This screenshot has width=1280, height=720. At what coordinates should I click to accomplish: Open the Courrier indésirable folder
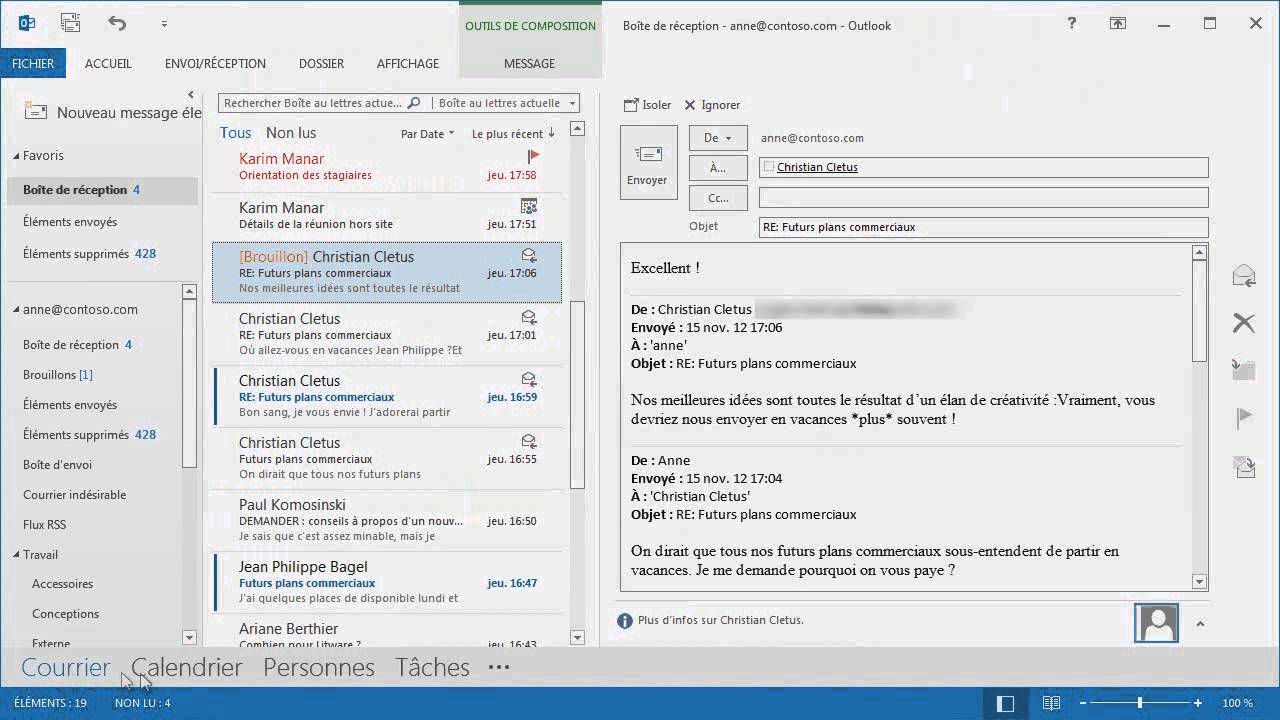(75, 495)
